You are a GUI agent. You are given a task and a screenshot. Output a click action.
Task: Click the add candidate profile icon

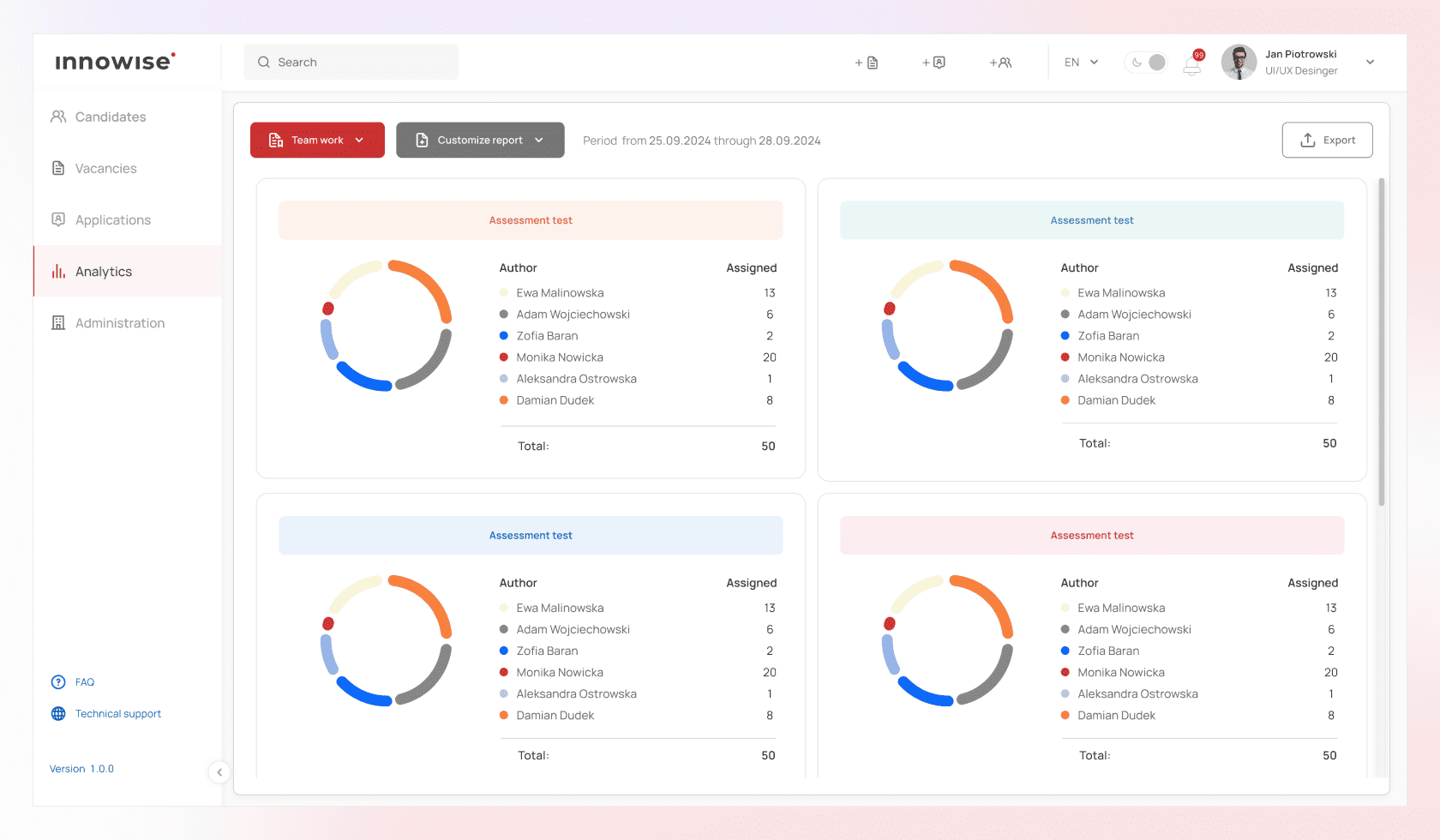coord(933,63)
